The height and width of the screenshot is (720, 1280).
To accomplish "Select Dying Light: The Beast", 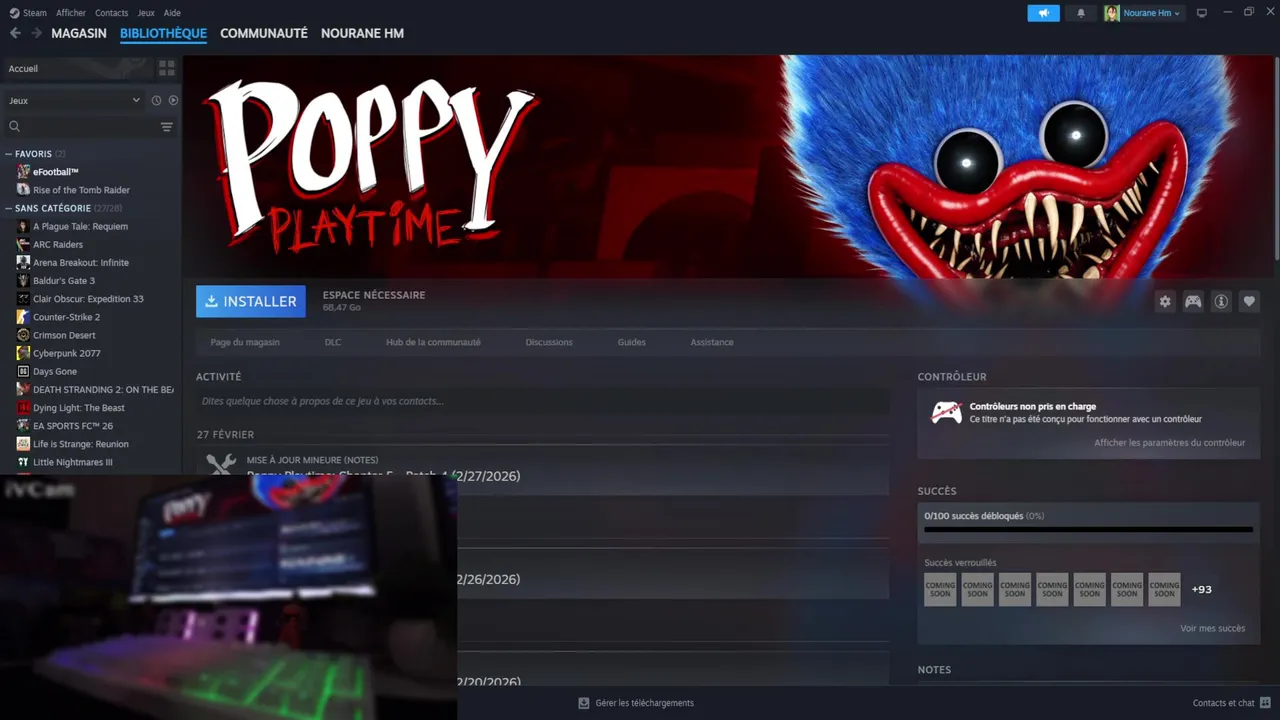I will click(x=79, y=408).
